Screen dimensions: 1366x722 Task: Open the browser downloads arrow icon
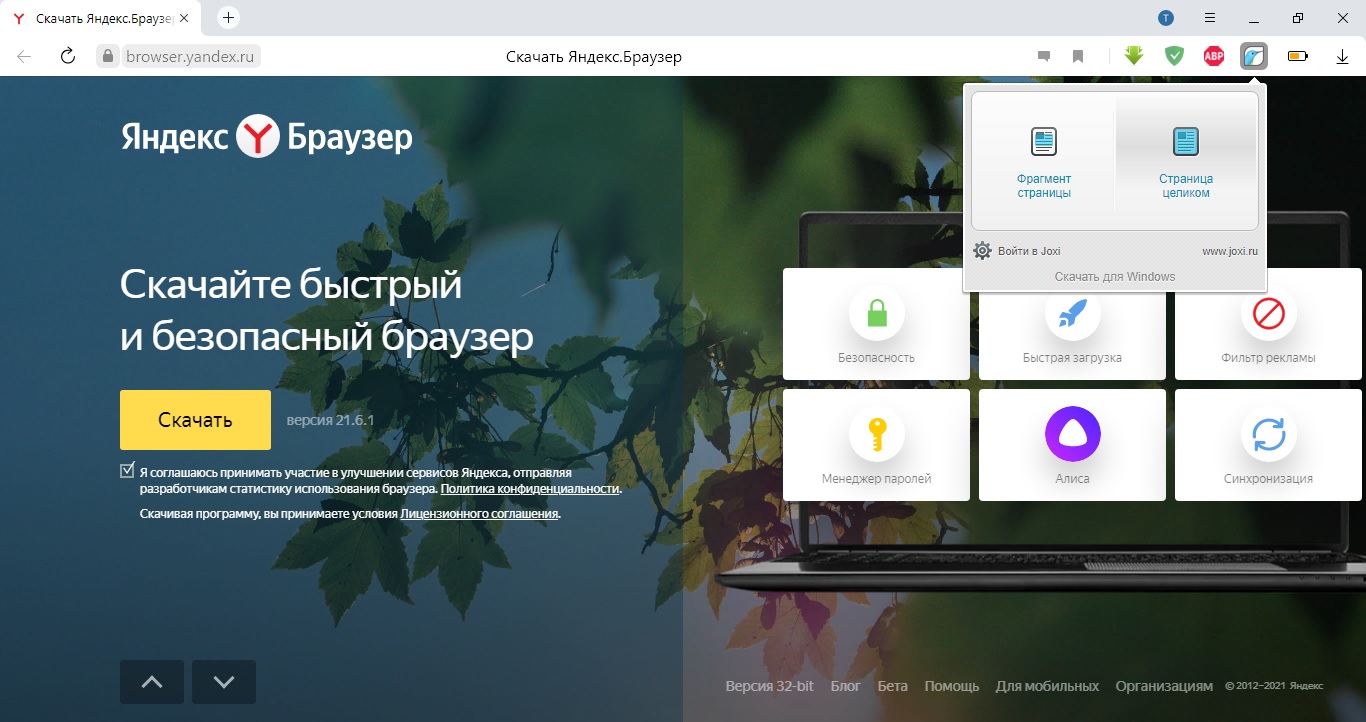[1342, 55]
